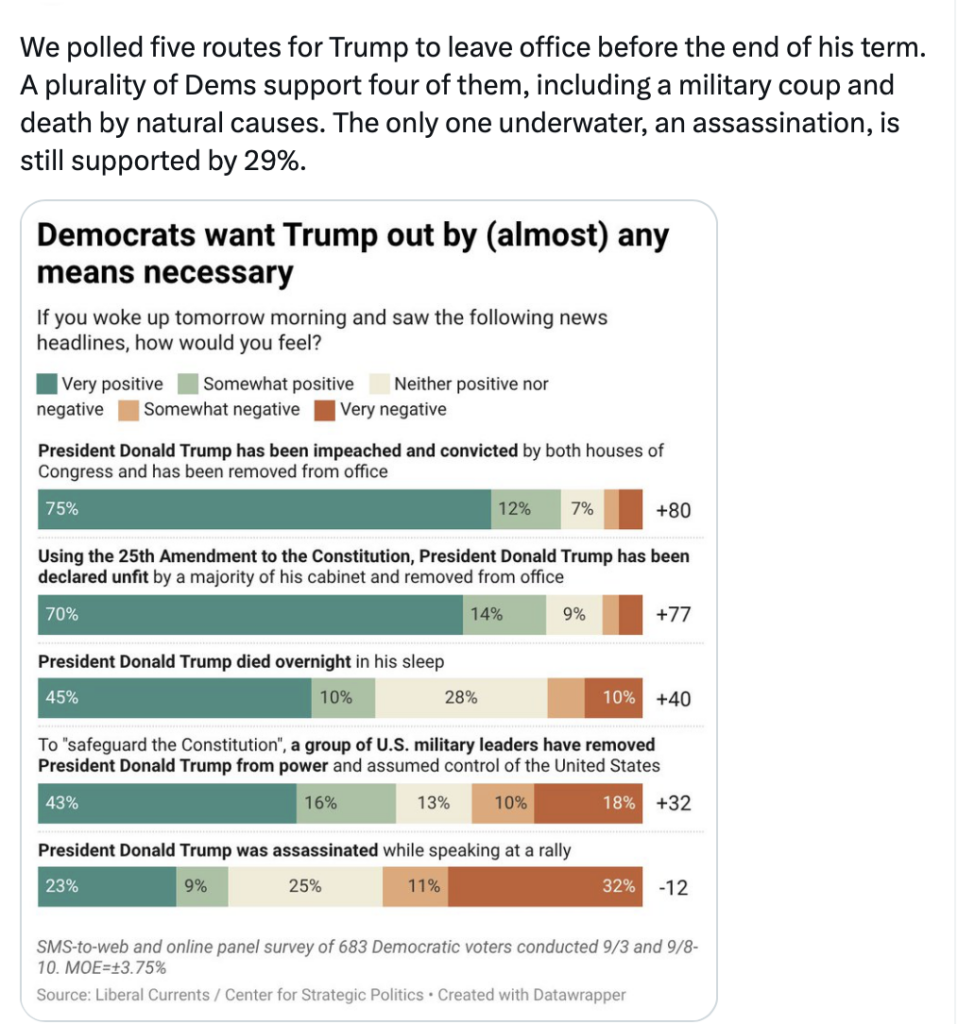This screenshot has width=958, height=1024.
Task: Click the Very negative legend swatch
Action: click(325, 410)
